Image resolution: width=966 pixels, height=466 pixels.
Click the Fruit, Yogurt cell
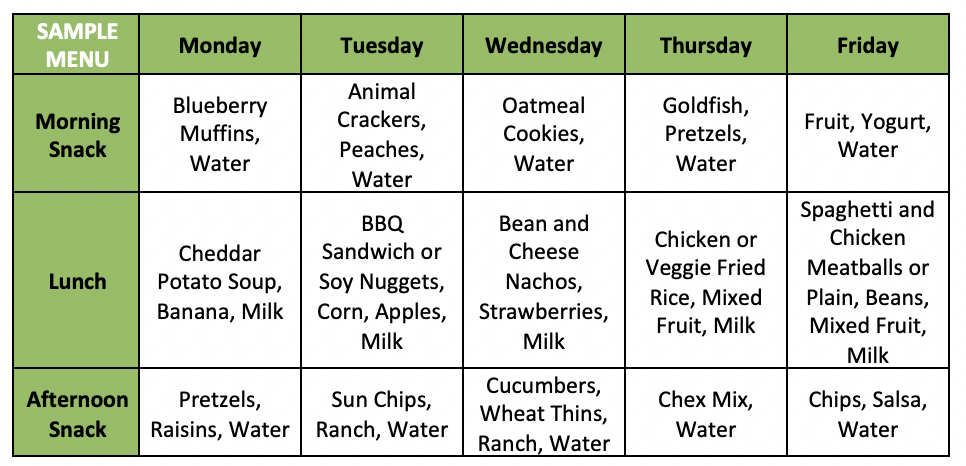(x=868, y=135)
